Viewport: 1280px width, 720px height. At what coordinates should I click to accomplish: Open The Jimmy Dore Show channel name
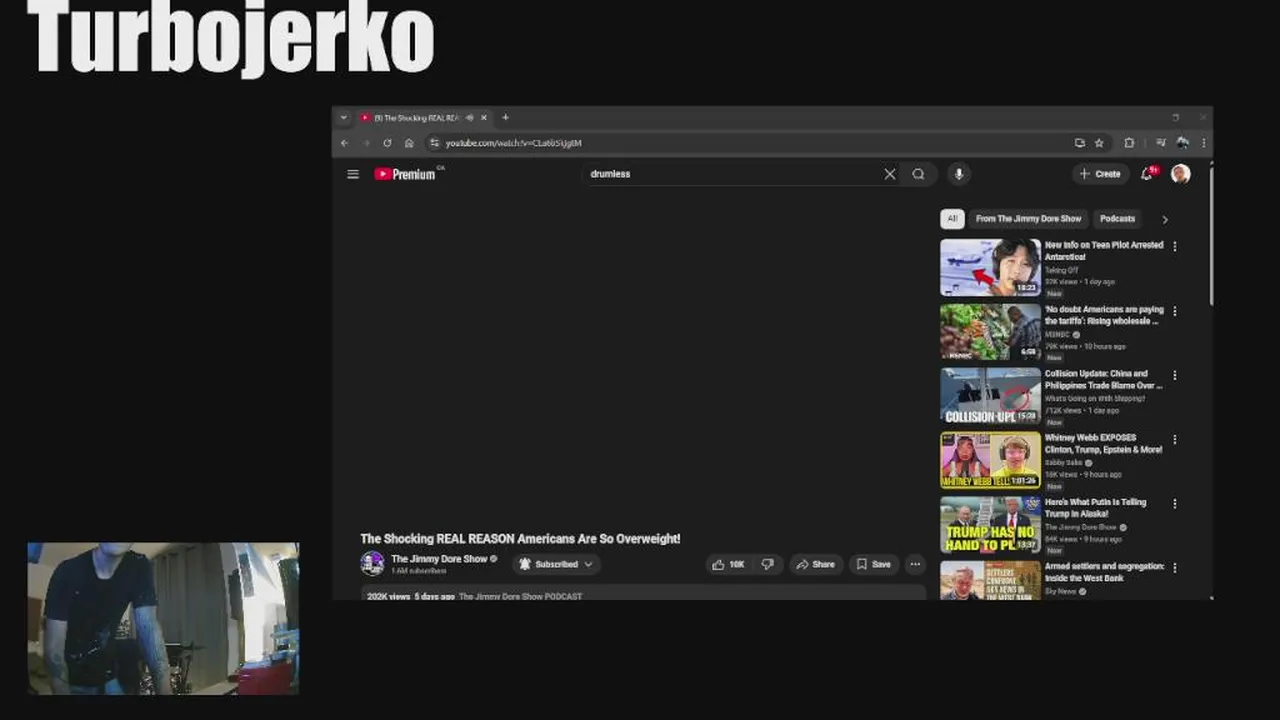point(439,559)
